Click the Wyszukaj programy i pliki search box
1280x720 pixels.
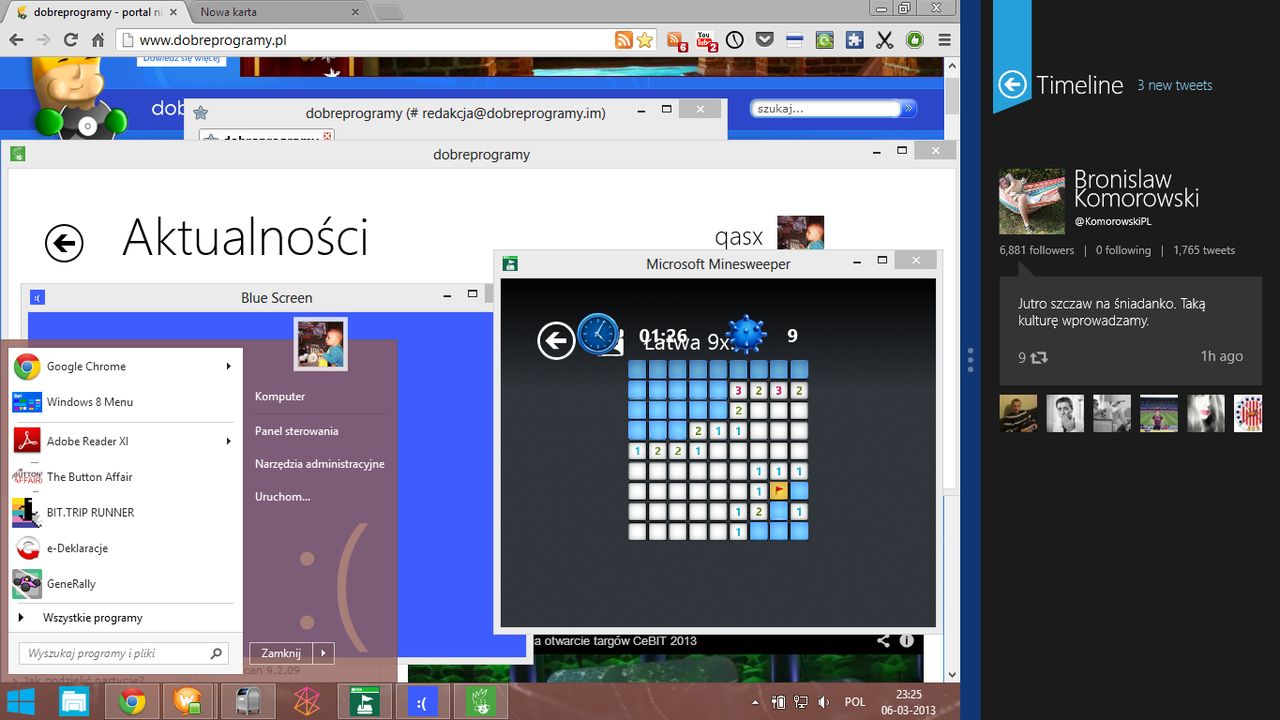pyautogui.click(x=123, y=653)
